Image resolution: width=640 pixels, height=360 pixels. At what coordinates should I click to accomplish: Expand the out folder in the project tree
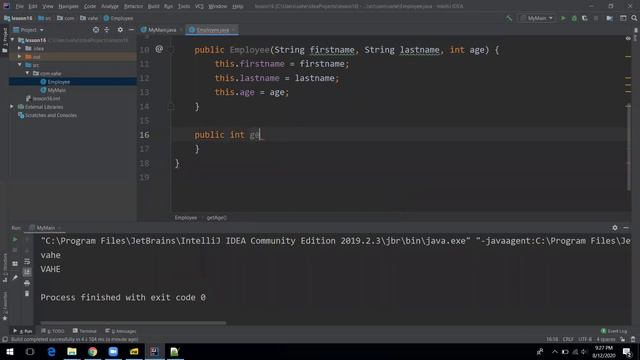point(20,57)
